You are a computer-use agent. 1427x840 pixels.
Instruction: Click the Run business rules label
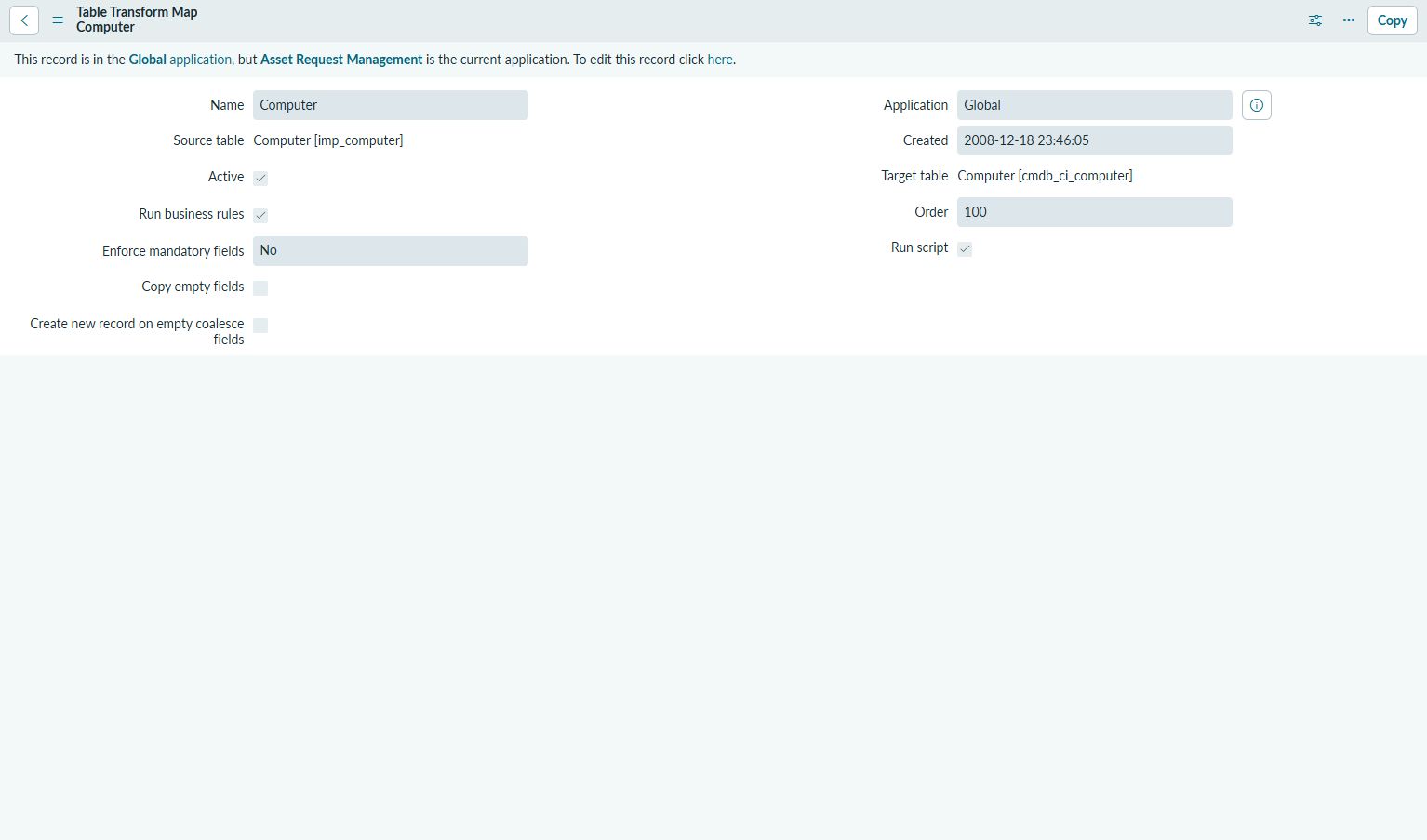coord(192,214)
